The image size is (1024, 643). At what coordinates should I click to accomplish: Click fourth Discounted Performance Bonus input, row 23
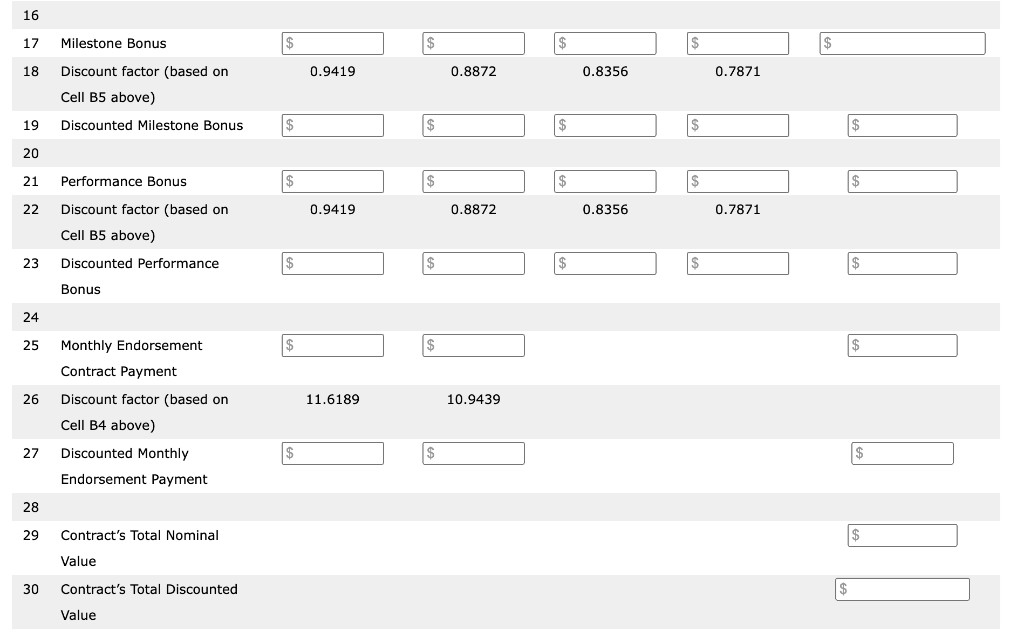(x=737, y=264)
